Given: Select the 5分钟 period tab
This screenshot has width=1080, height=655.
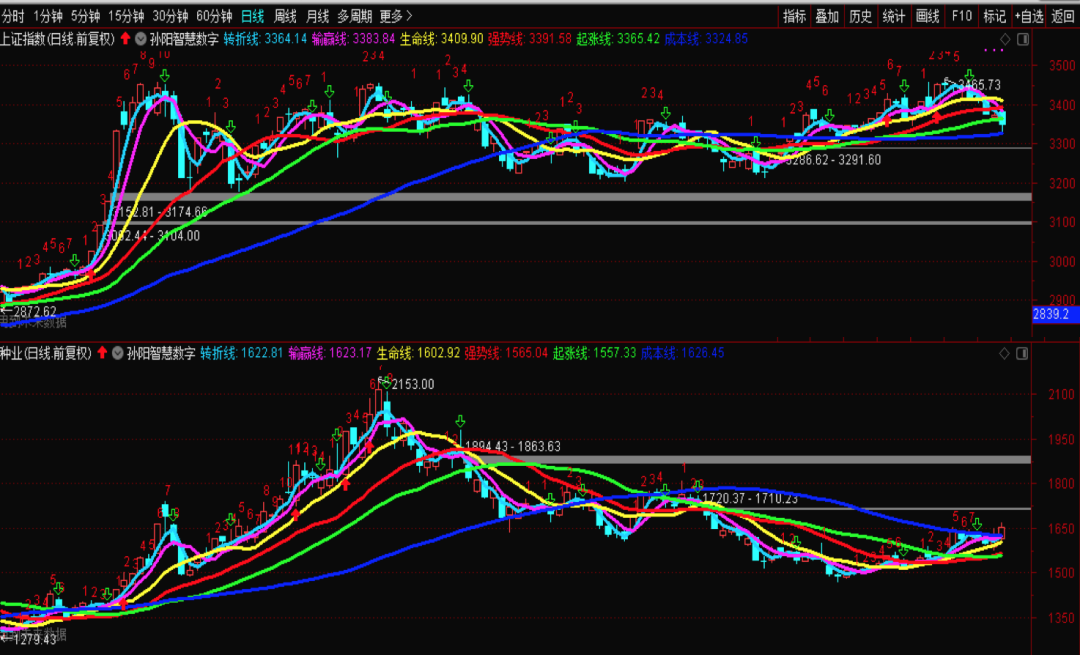Looking at the screenshot, I should point(85,16).
